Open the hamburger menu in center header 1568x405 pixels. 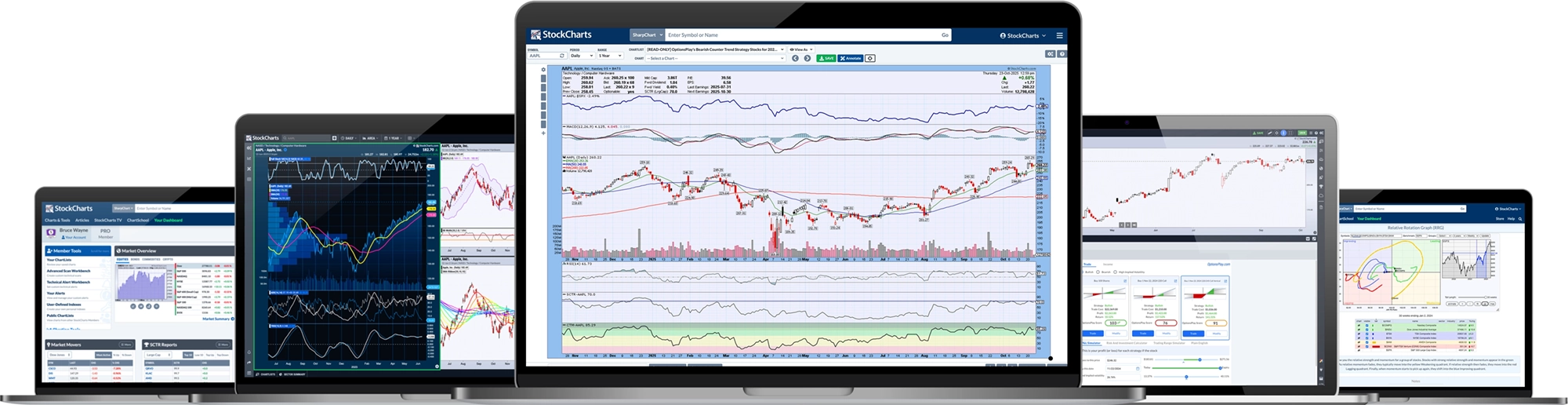pyautogui.click(x=1059, y=35)
